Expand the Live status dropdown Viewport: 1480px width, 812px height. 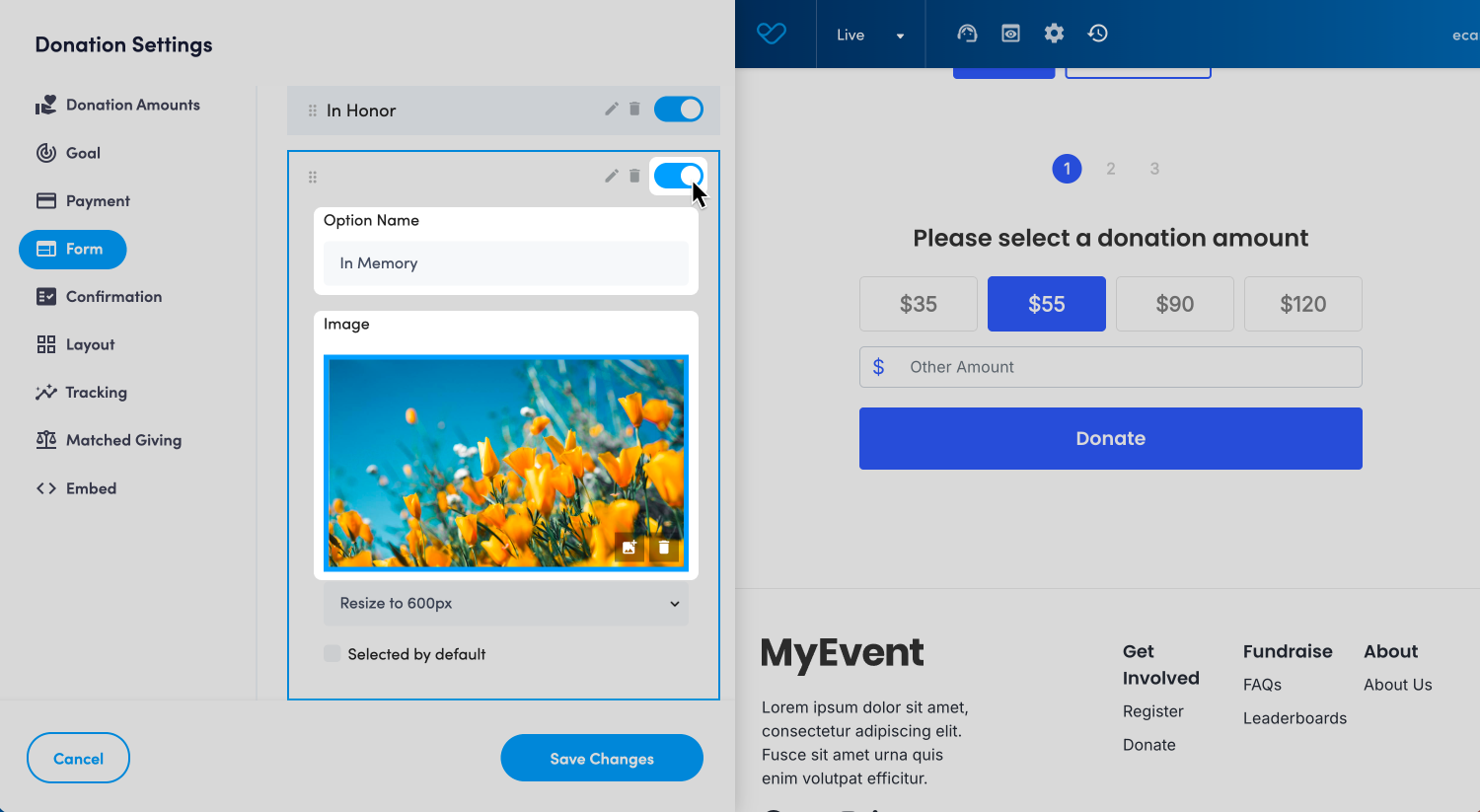click(870, 35)
